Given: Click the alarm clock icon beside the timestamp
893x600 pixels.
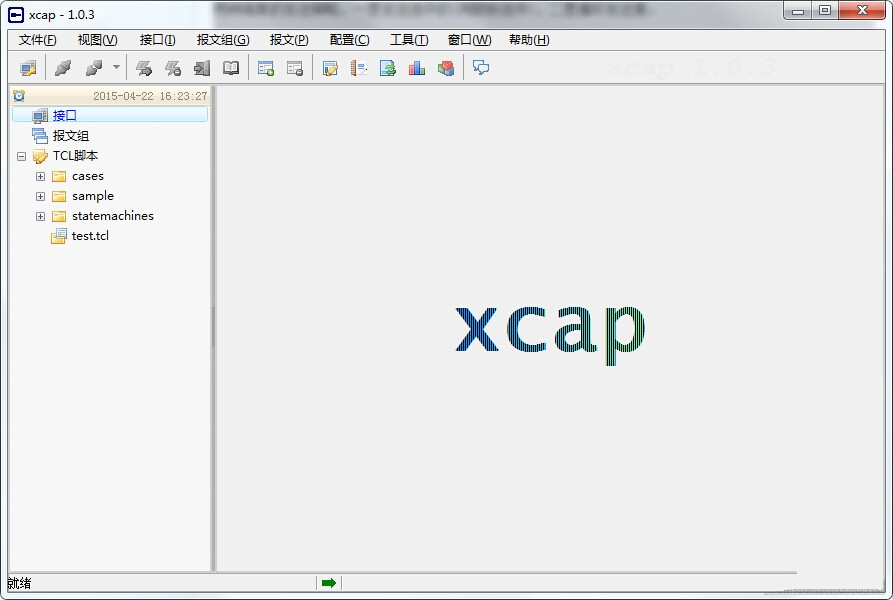Looking at the screenshot, I should click(19, 95).
